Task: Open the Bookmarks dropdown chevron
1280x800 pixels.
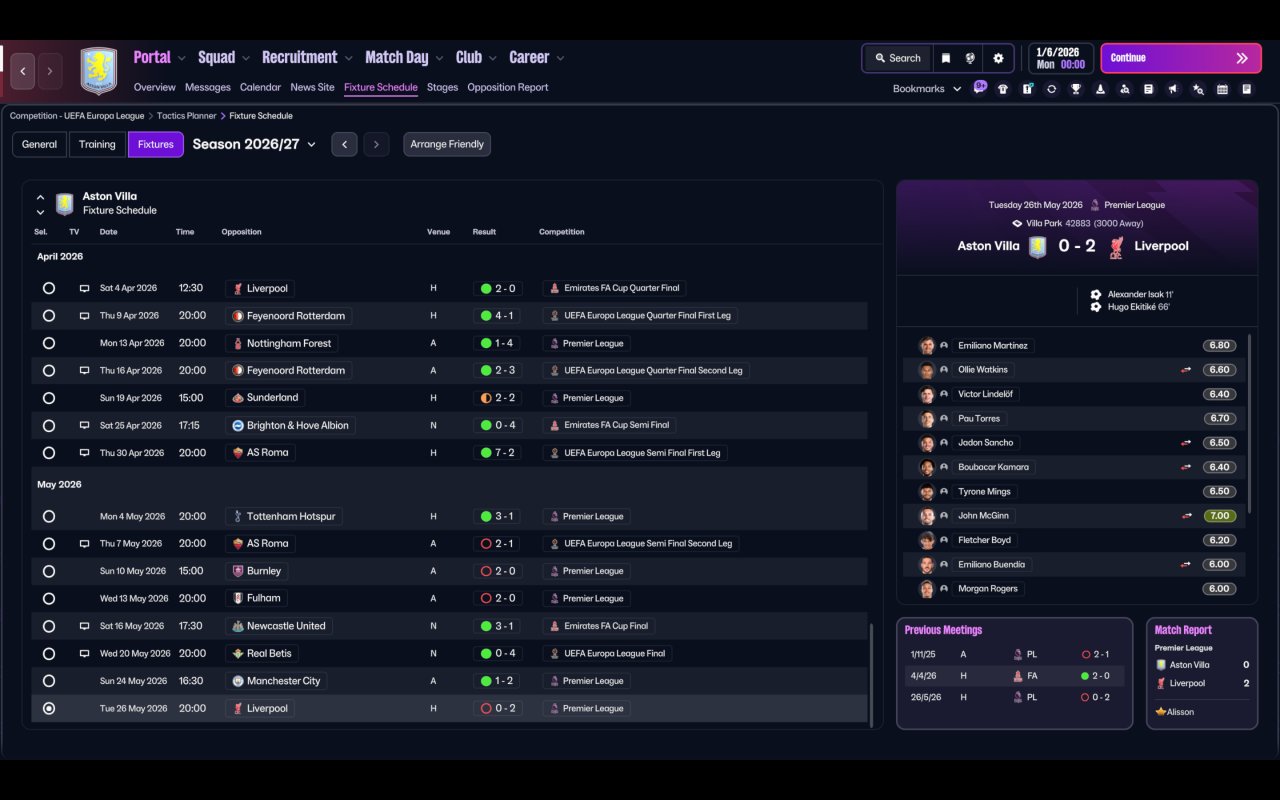Action: (x=957, y=89)
